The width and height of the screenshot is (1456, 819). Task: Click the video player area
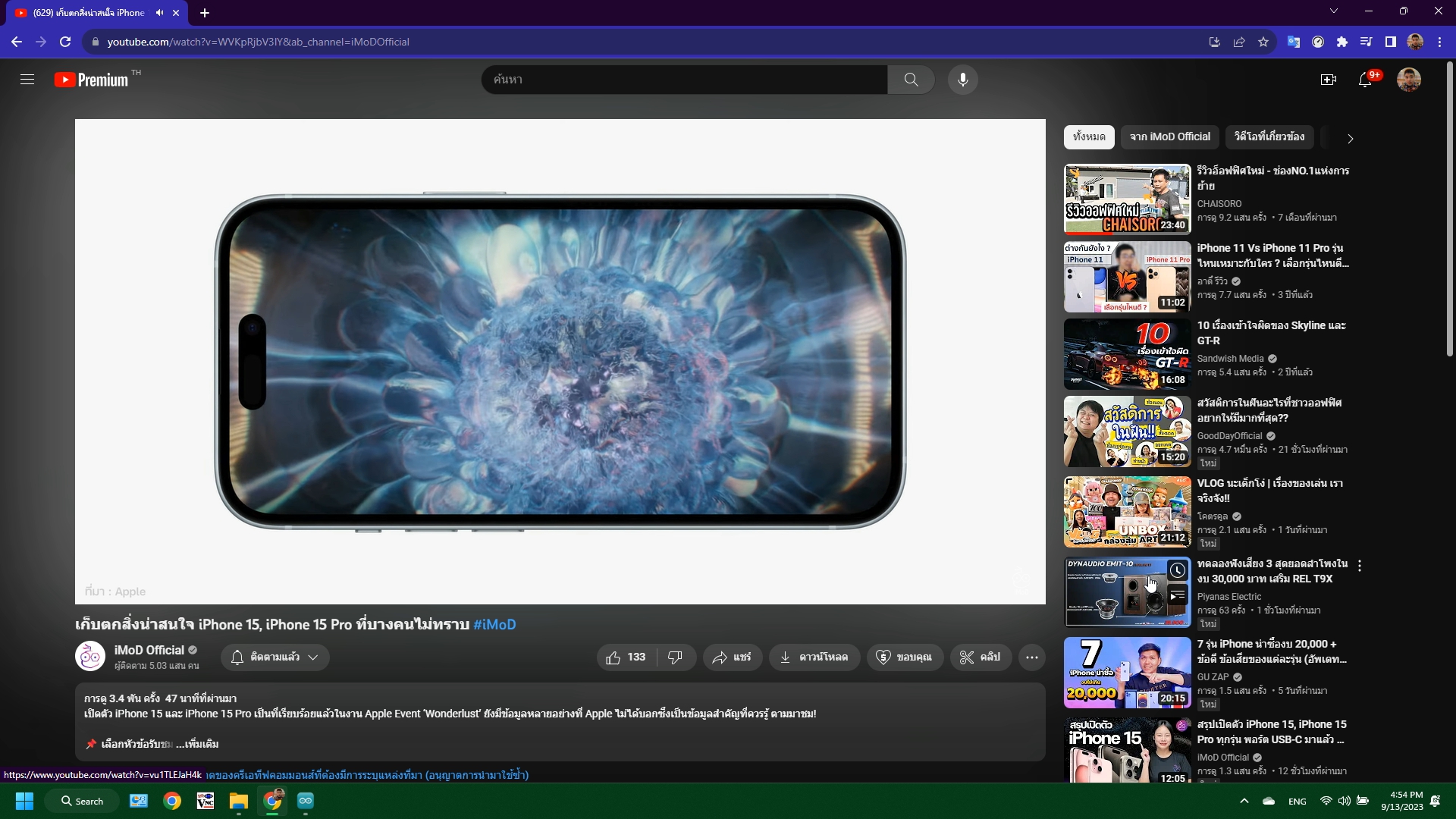tap(560, 362)
